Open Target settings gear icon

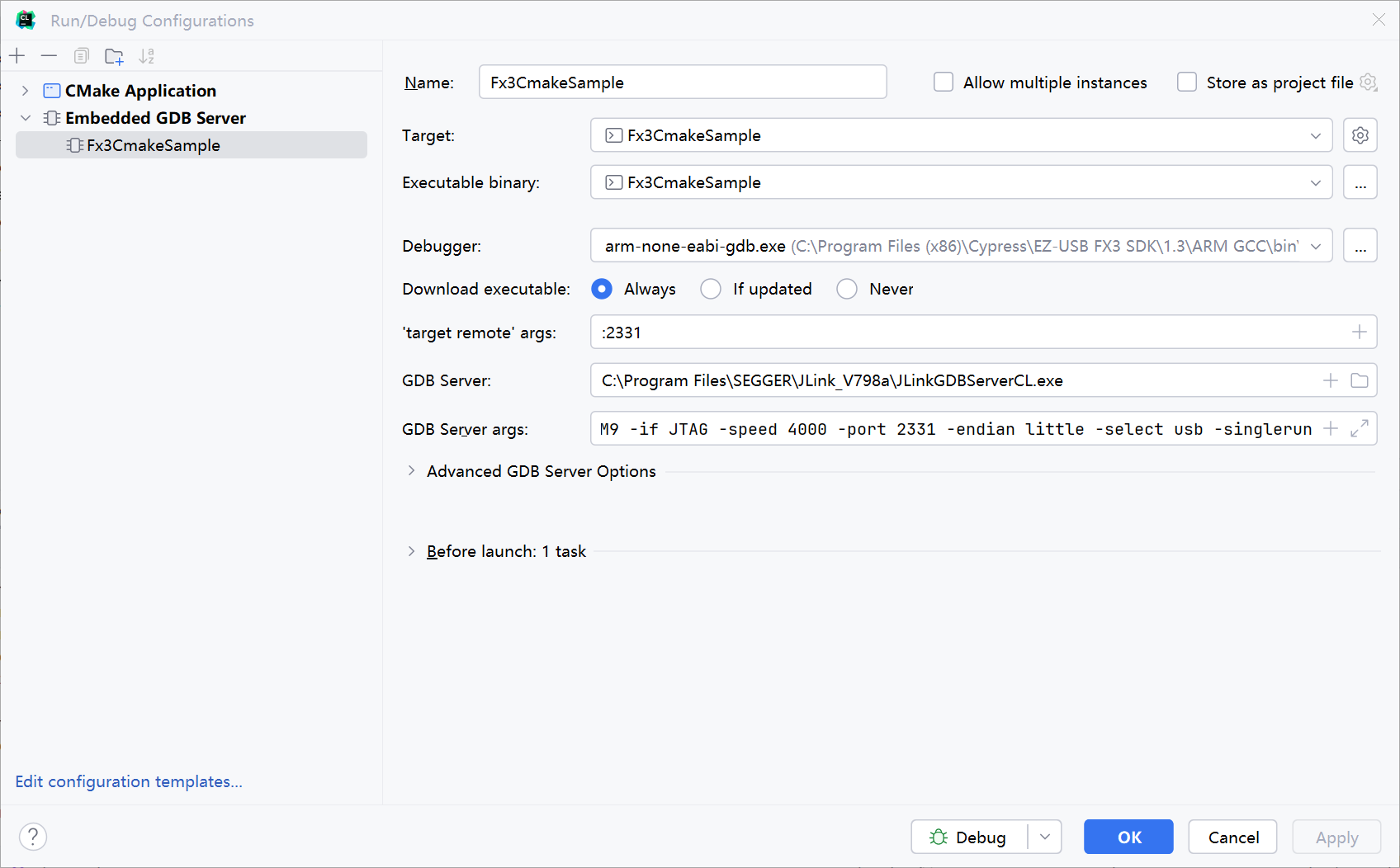1360,134
